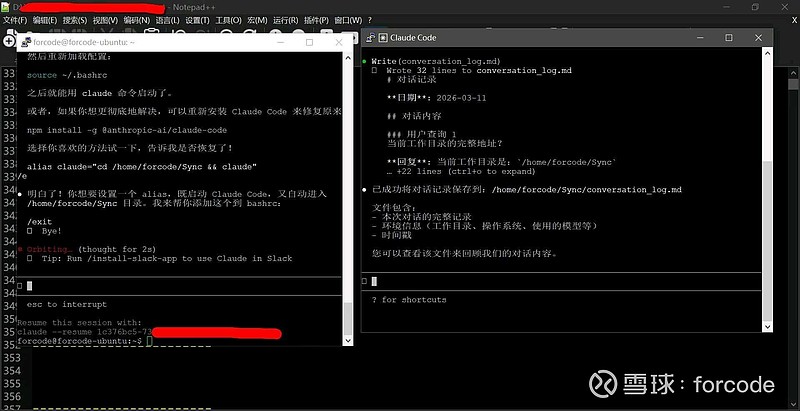Open the 编码(N) menu
Viewport: 800px width, 411px height.
(137, 20)
